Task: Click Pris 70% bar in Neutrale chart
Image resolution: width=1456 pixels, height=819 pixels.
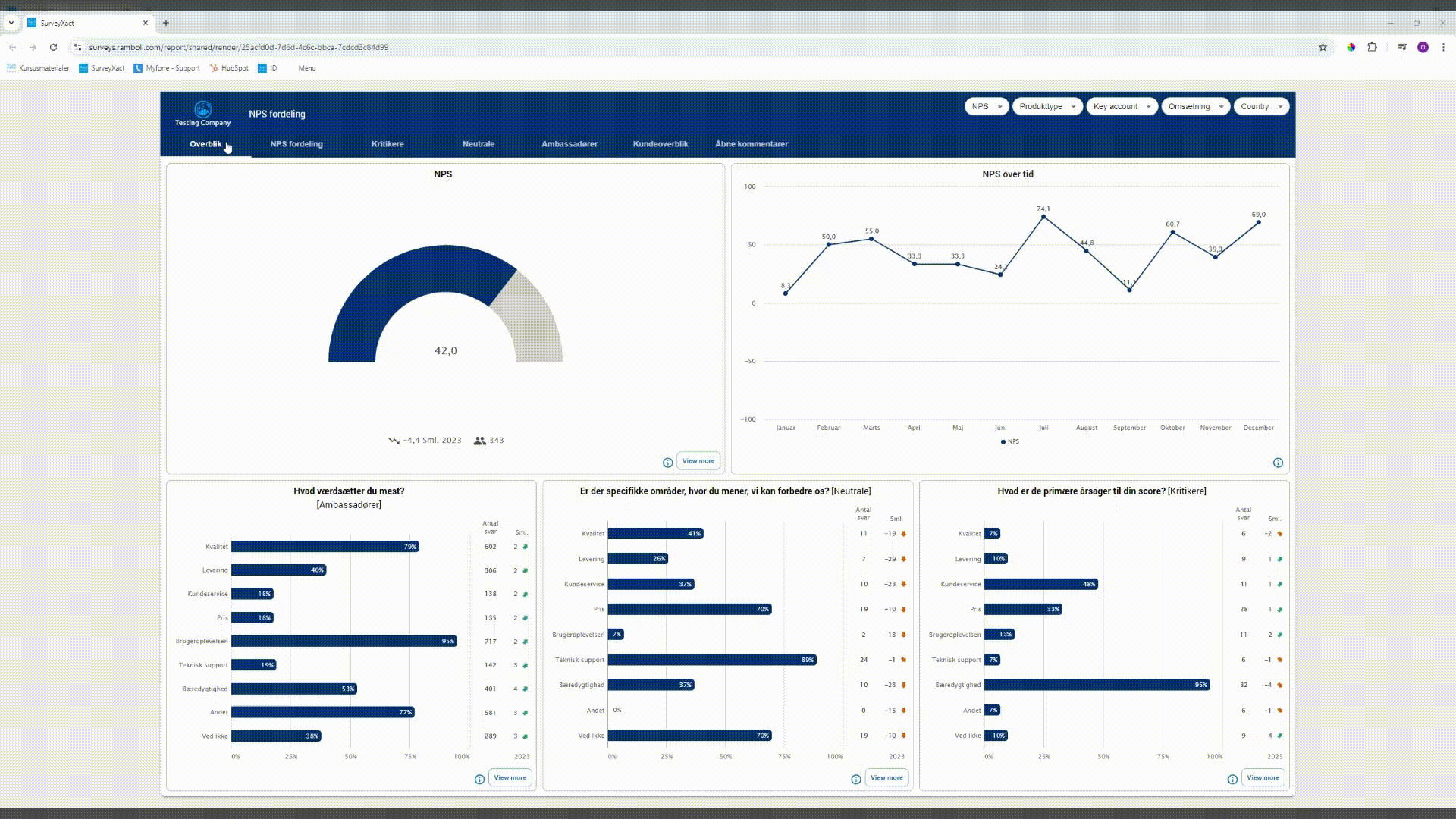Action: pos(689,610)
